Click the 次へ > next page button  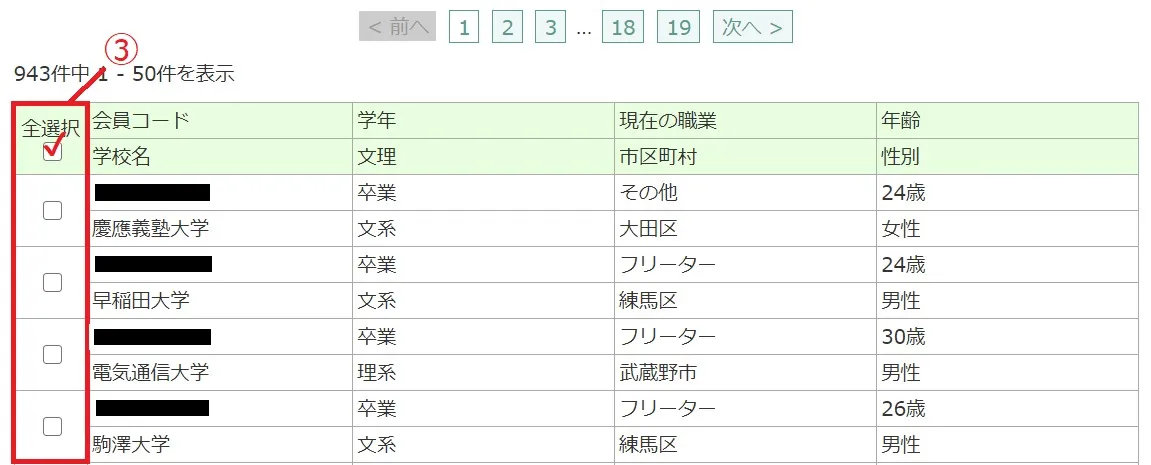click(752, 28)
